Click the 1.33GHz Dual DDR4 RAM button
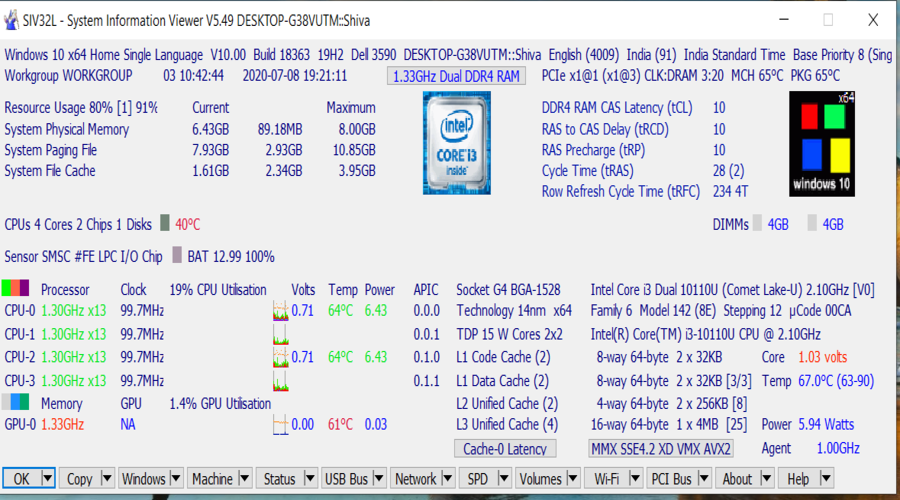This screenshot has height=500, width=900. [456, 76]
